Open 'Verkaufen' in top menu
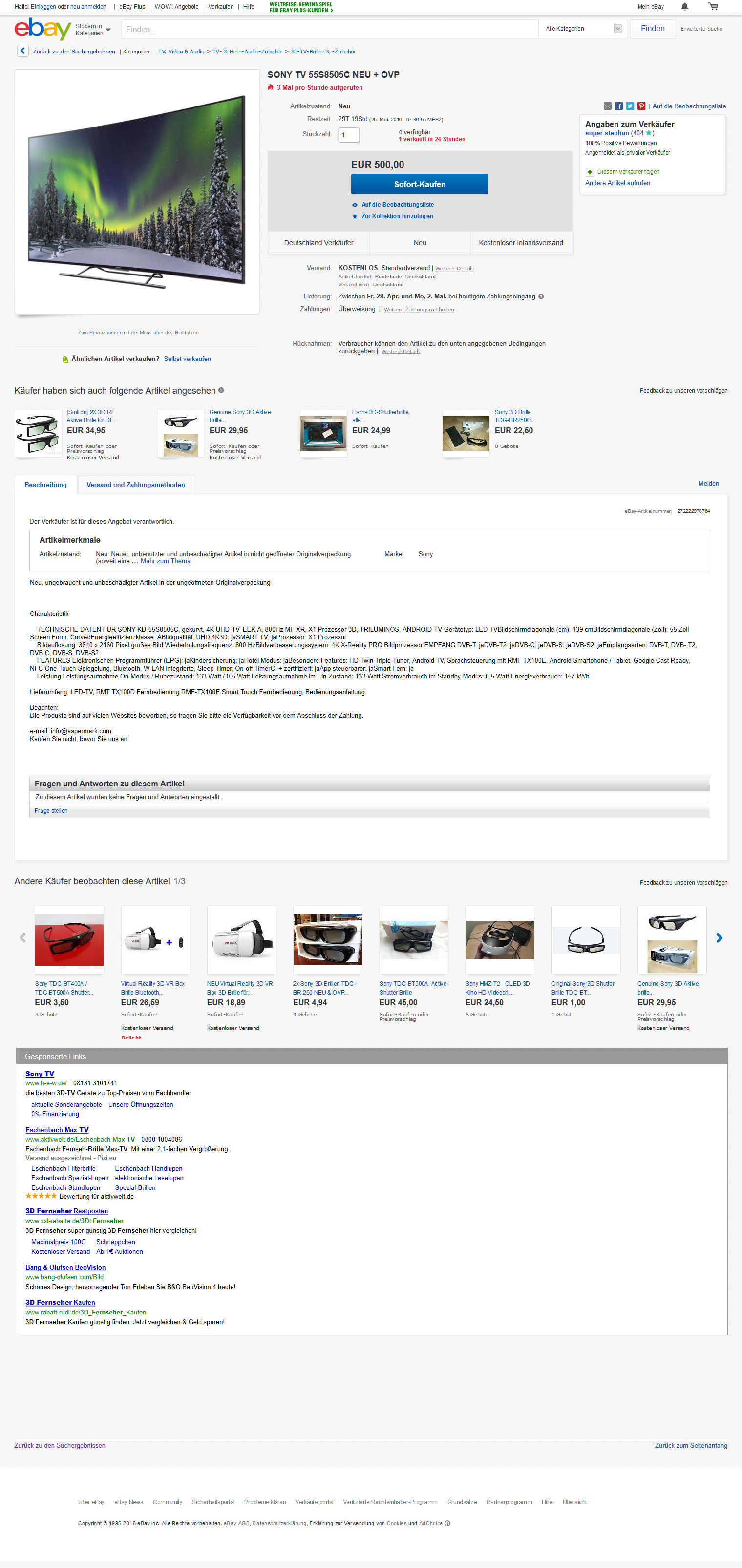The width and height of the screenshot is (742, 1568). pos(221,7)
